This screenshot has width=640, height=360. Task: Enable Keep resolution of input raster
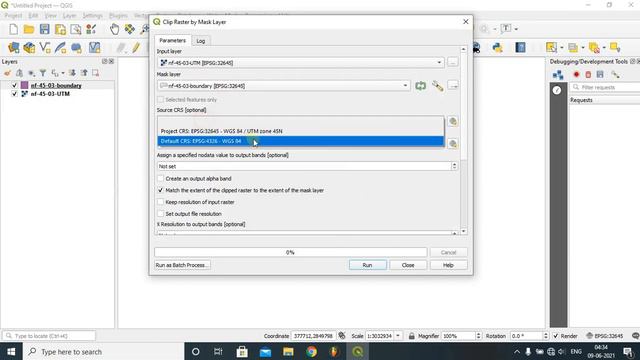pos(161,202)
